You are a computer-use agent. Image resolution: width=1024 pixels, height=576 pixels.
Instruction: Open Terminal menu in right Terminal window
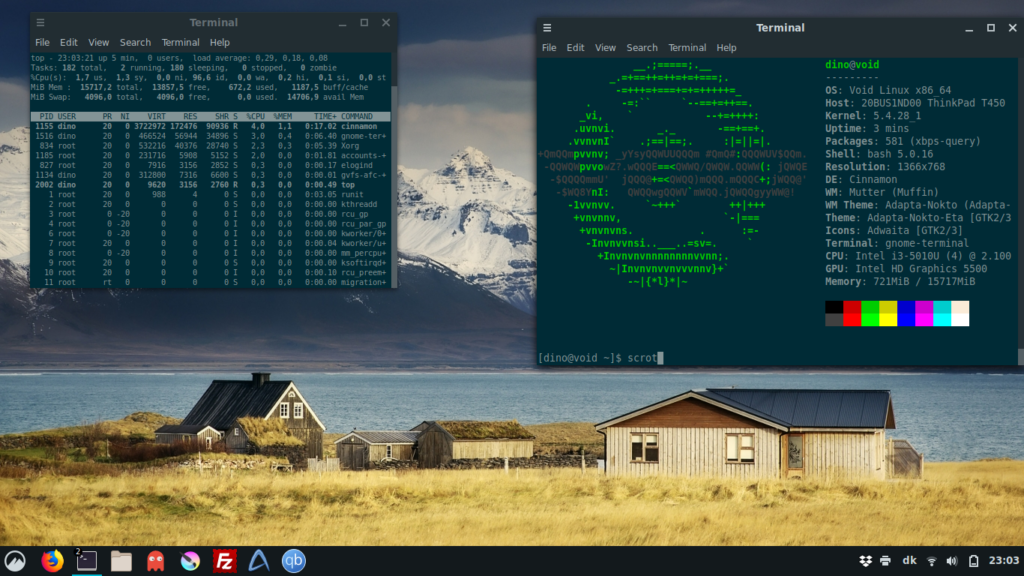[687, 48]
